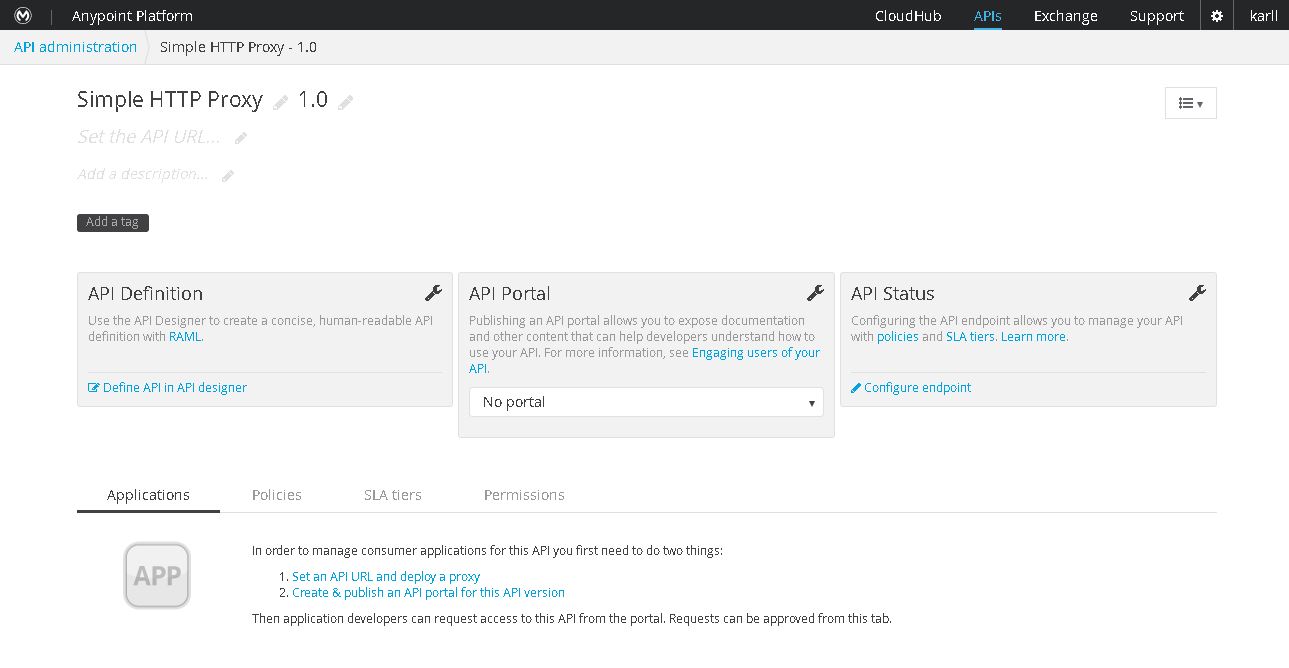
Task: Click the MuleSoft logo icon
Action: coord(23,16)
